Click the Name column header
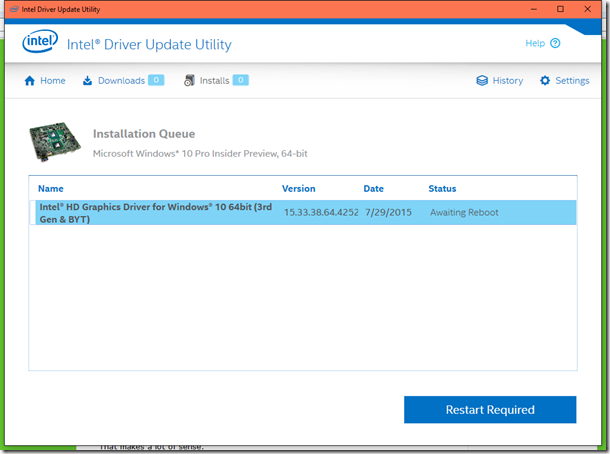 (x=51, y=189)
